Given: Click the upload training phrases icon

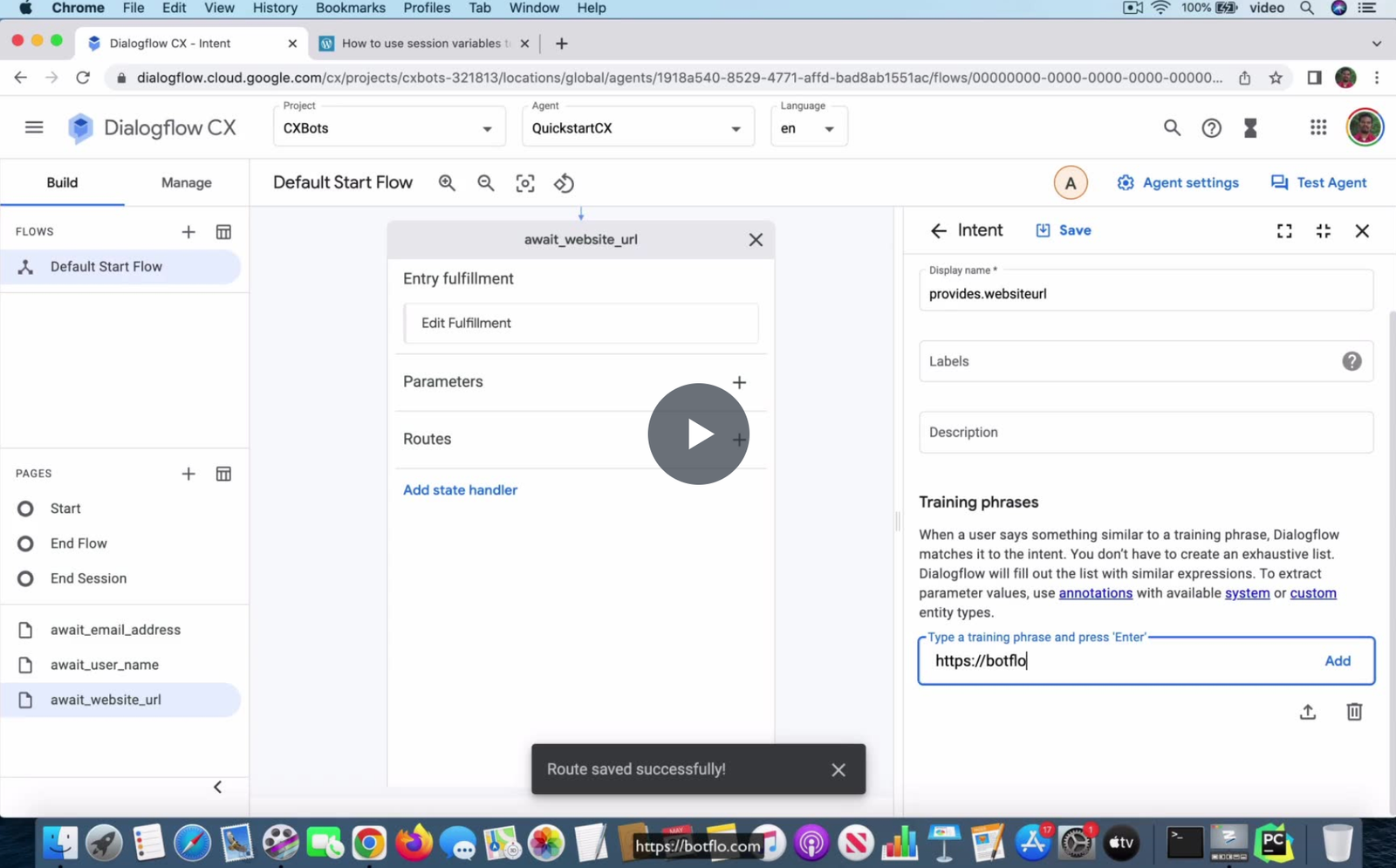Looking at the screenshot, I should point(1307,712).
